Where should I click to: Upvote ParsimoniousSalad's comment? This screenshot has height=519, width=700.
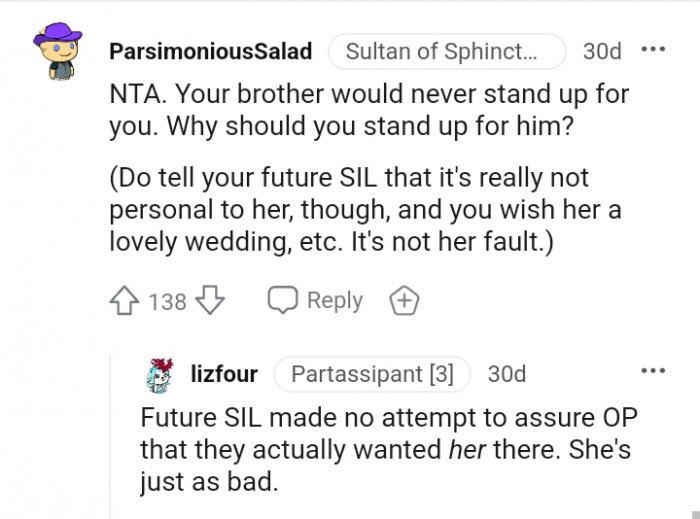125,300
